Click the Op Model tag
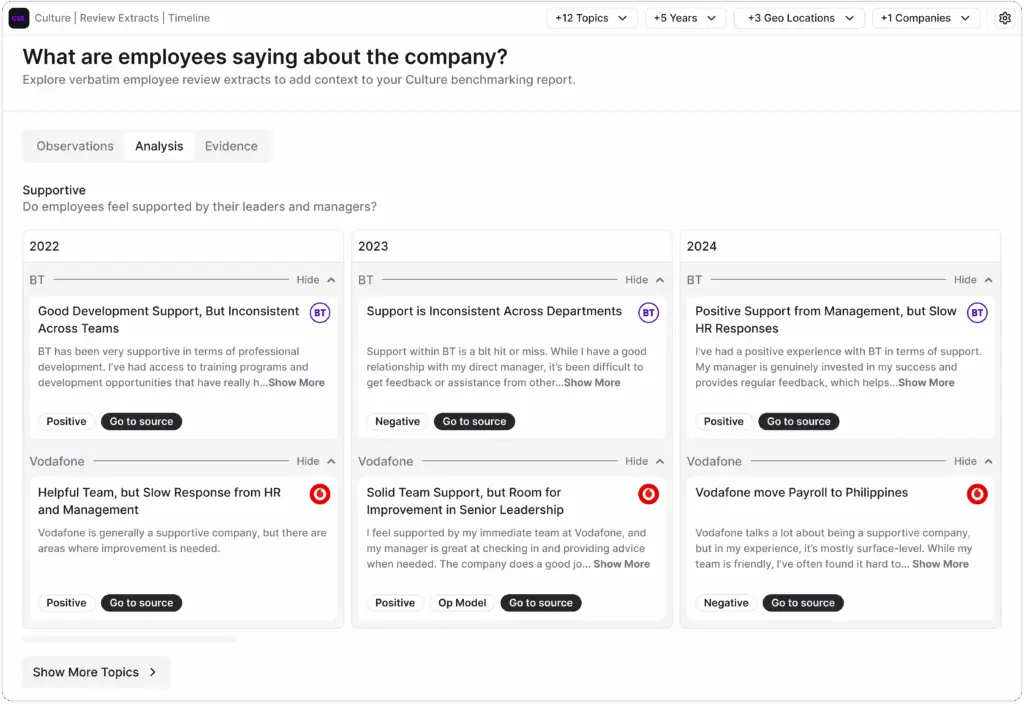1024x704 pixels. pyautogui.click(x=462, y=603)
